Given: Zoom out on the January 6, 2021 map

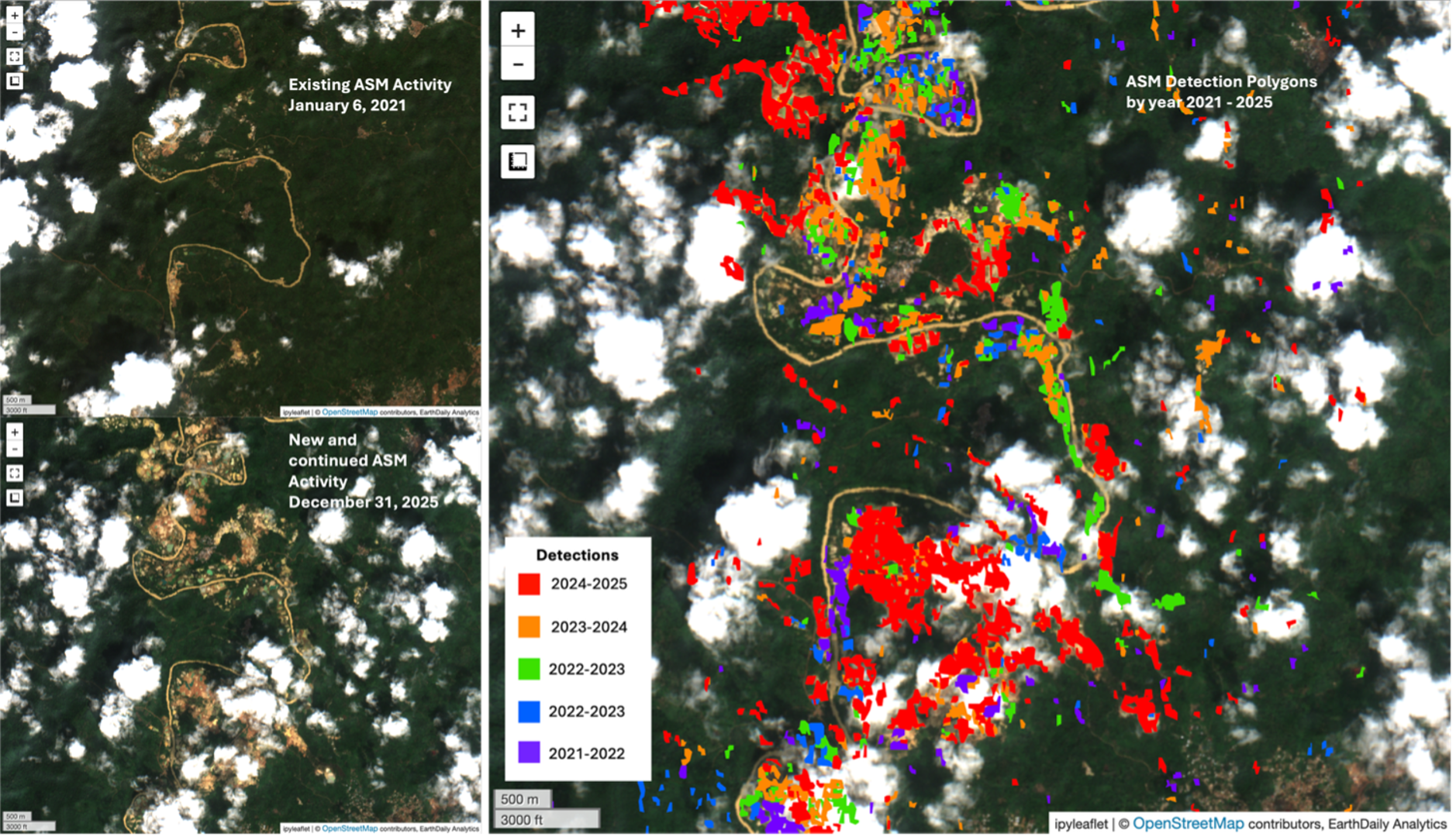Looking at the screenshot, I should tap(15, 33).
